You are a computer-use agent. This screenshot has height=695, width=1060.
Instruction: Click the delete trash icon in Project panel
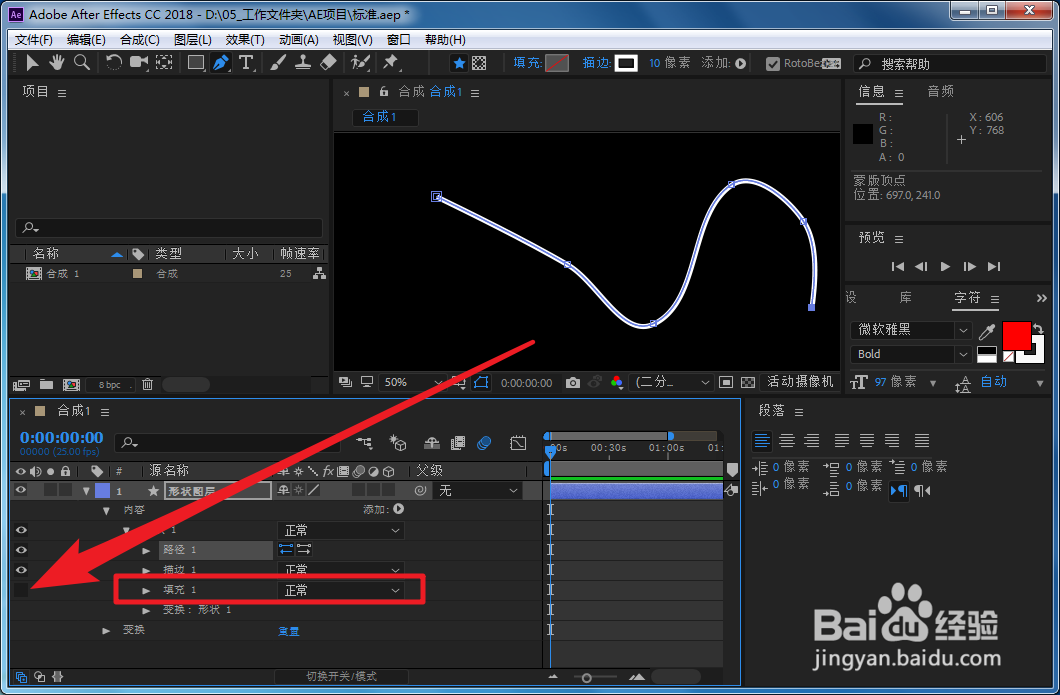pyautogui.click(x=147, y=385)
